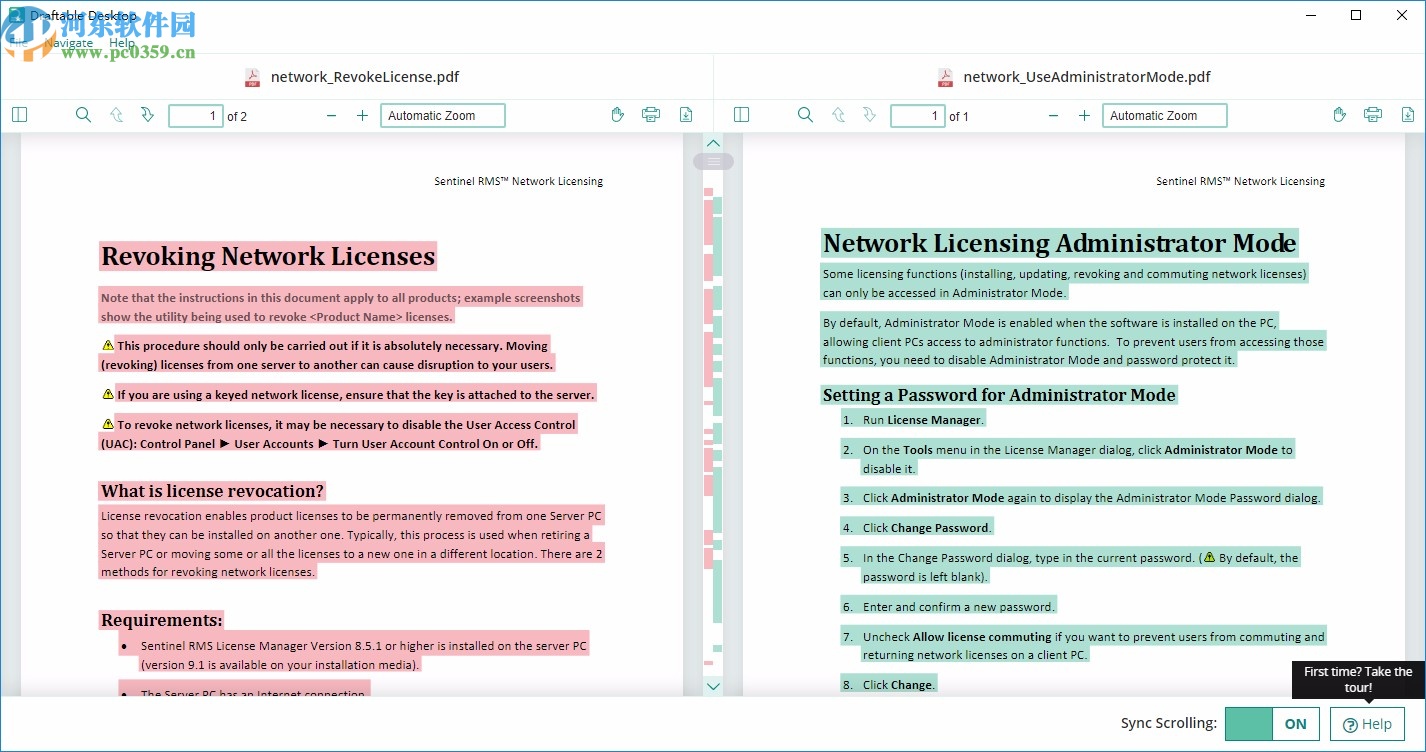The width and height of the screenshot is (1426, 752).
Task: Go to previous page in UseAdministratorMode pane
Action: pyautogui.click(x=838, y=115)
